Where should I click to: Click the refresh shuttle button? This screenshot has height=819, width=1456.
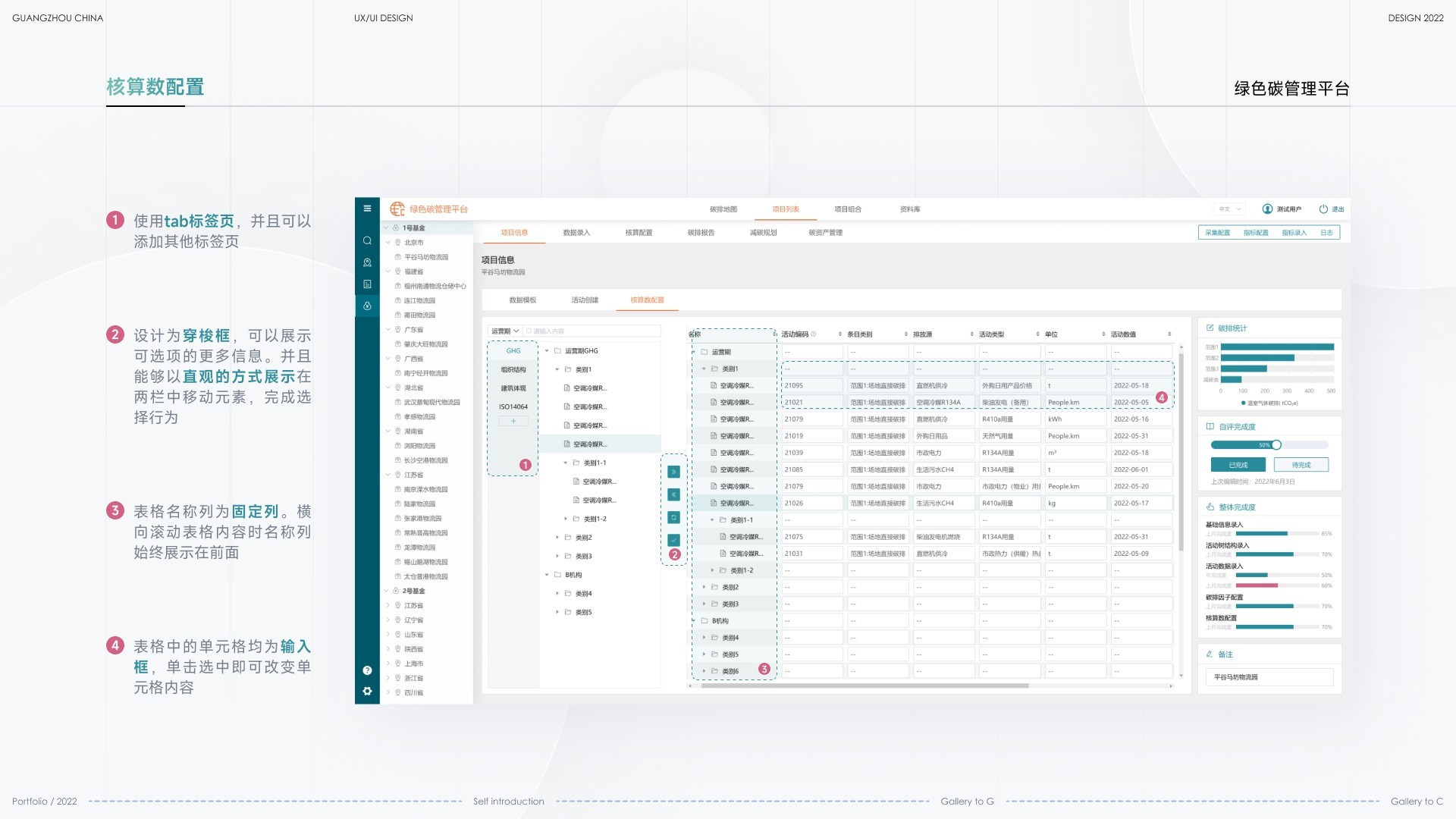pyautogui.click(x=673, y=517)
